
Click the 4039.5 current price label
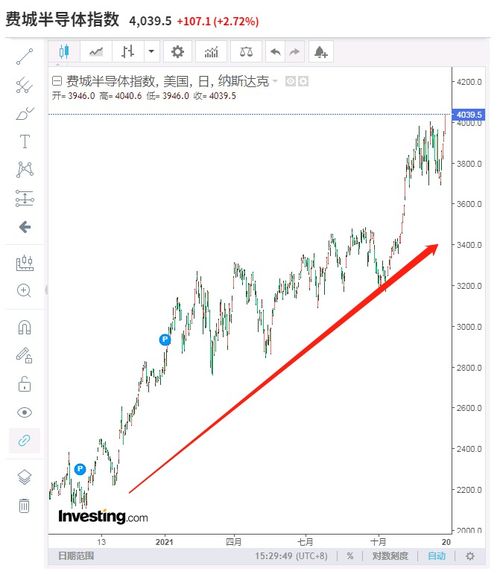[469, 115]
